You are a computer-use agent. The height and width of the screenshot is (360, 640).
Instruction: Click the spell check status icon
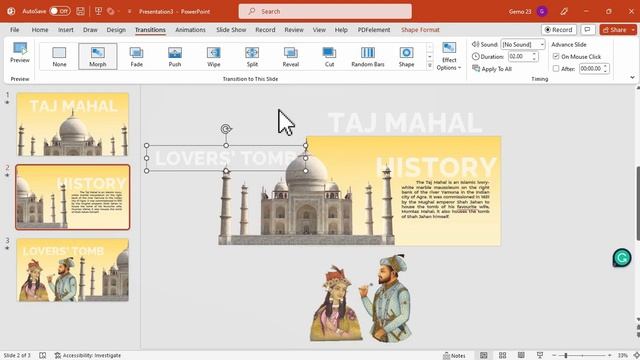[42, 356]
